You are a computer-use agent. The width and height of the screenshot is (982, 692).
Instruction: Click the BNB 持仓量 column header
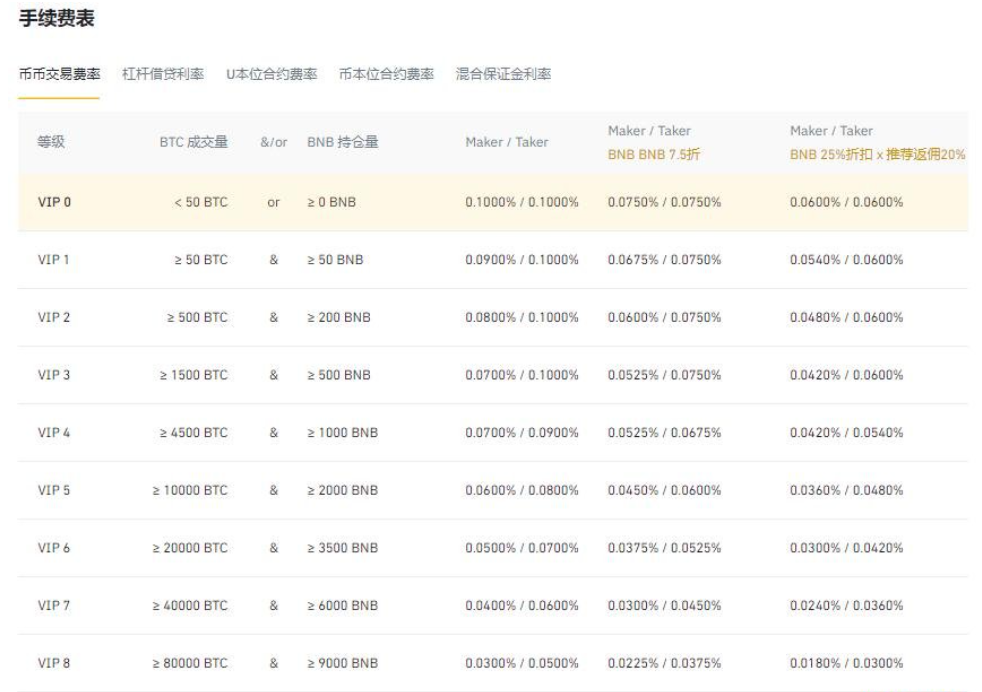(343, 142)
